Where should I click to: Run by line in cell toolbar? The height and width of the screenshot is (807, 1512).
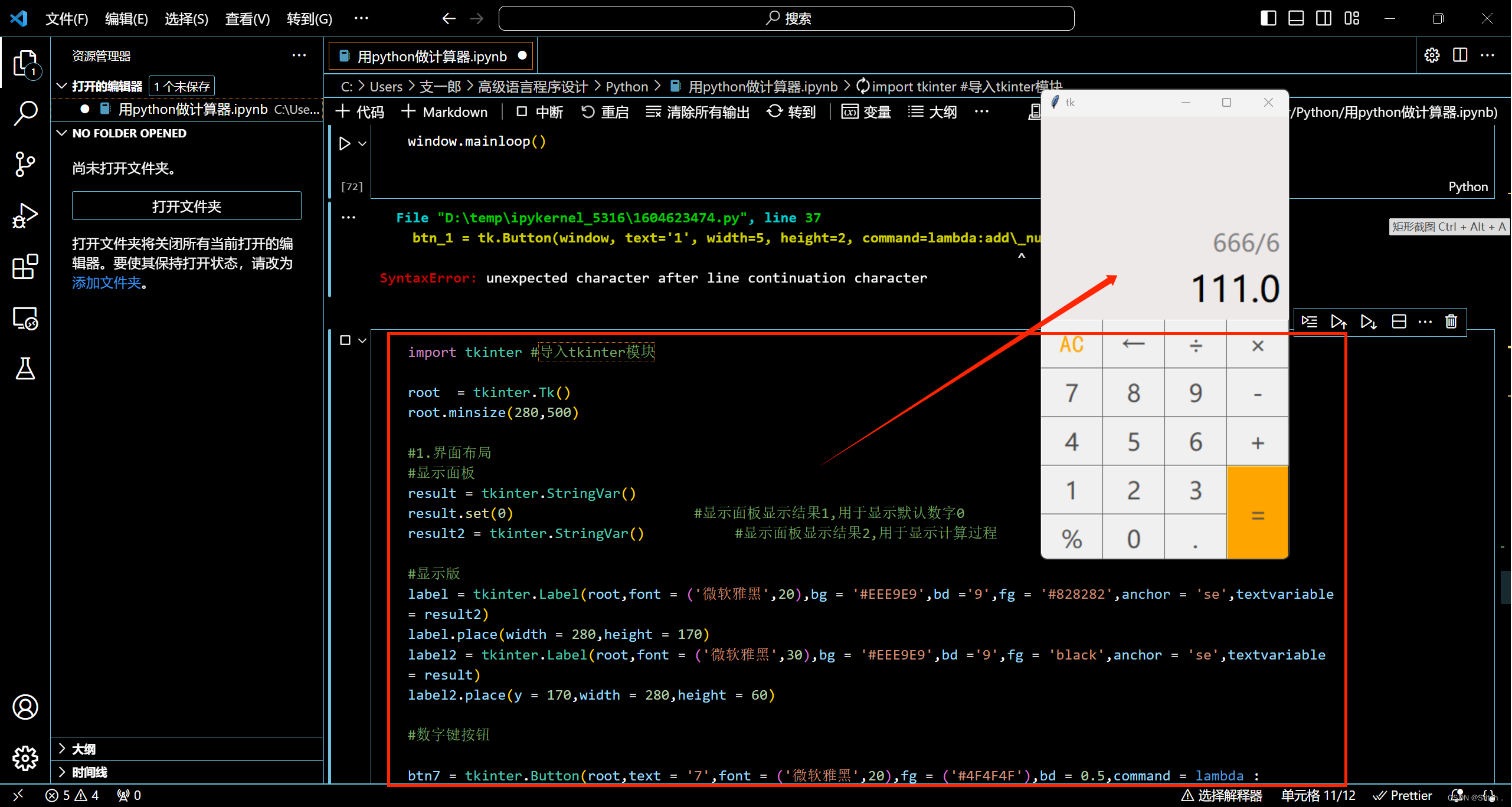tap(1310, 322)
